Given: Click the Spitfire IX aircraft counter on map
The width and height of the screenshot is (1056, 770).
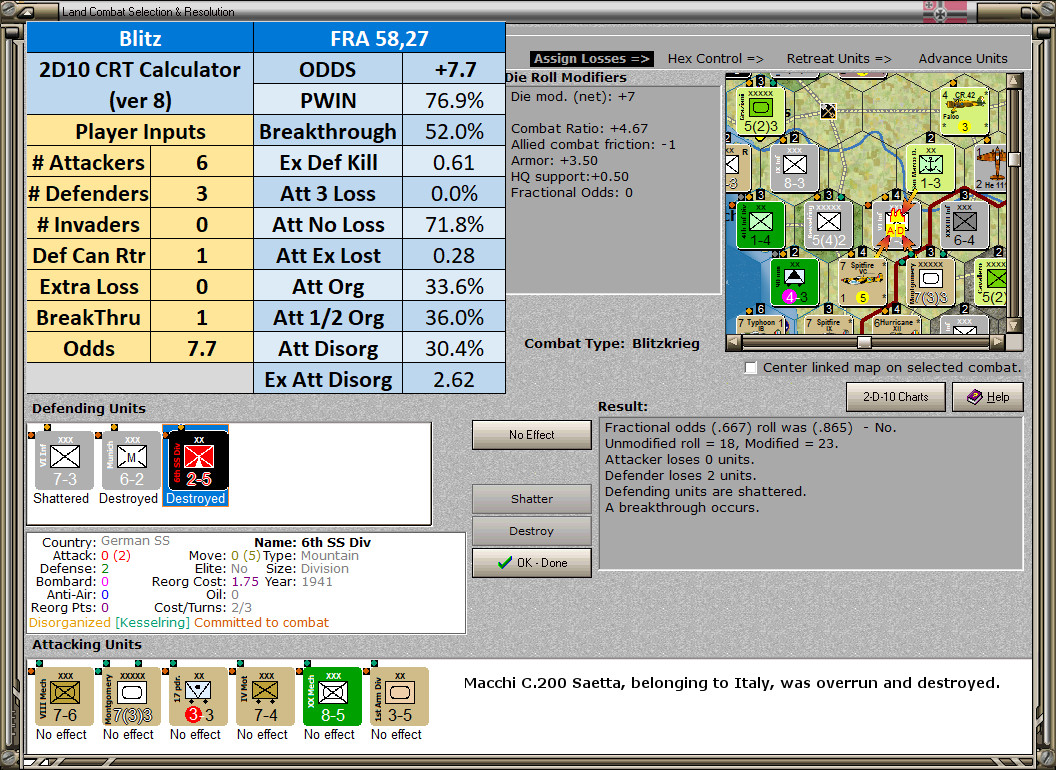Looking at the screenshot, I should tap(828, 325).
